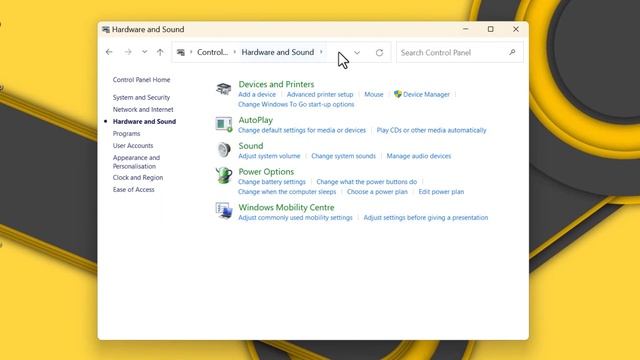Expand the address bar history dropdown
Viewport: 640px width, 360px height.
[357, 53]
